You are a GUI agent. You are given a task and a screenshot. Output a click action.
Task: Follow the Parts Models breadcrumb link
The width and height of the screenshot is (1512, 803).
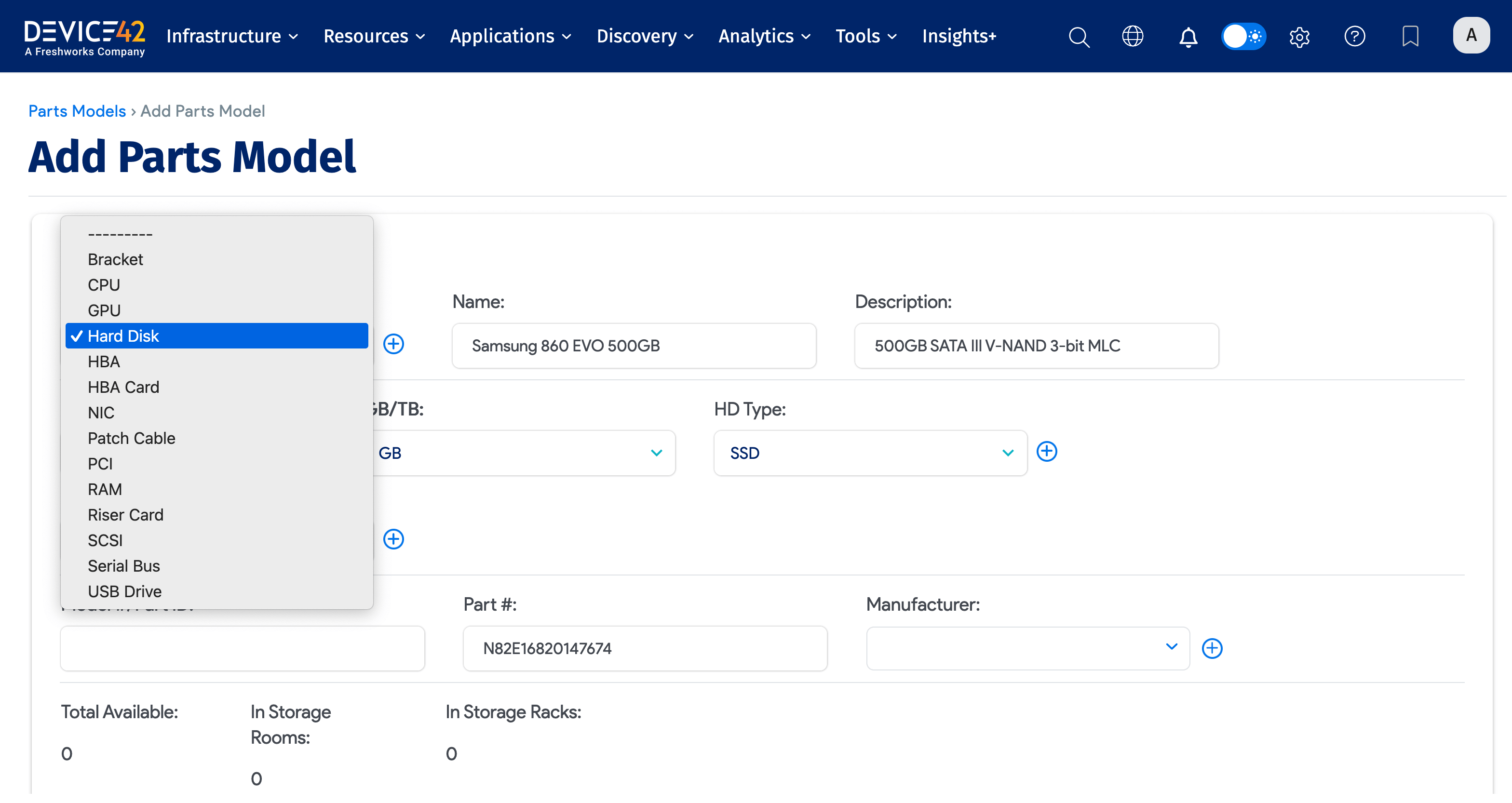(77, 110)
